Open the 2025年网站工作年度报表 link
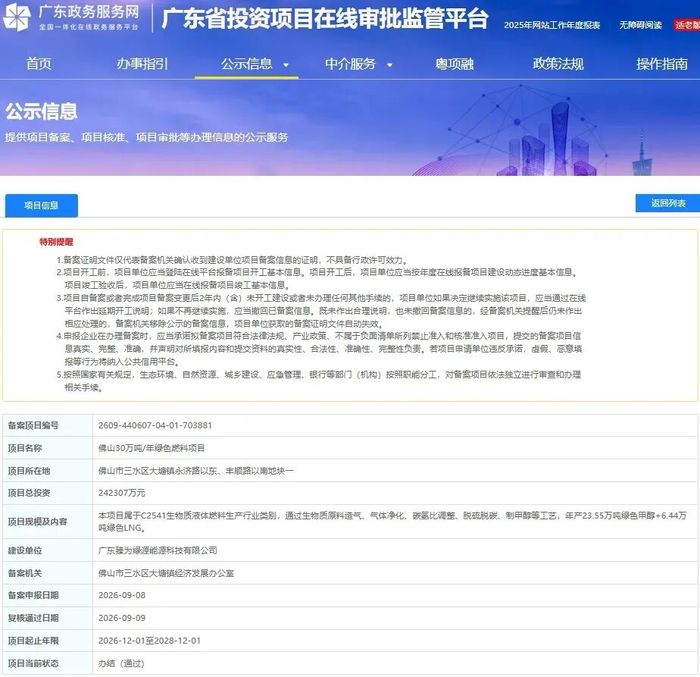 click(x=552, y=25)
